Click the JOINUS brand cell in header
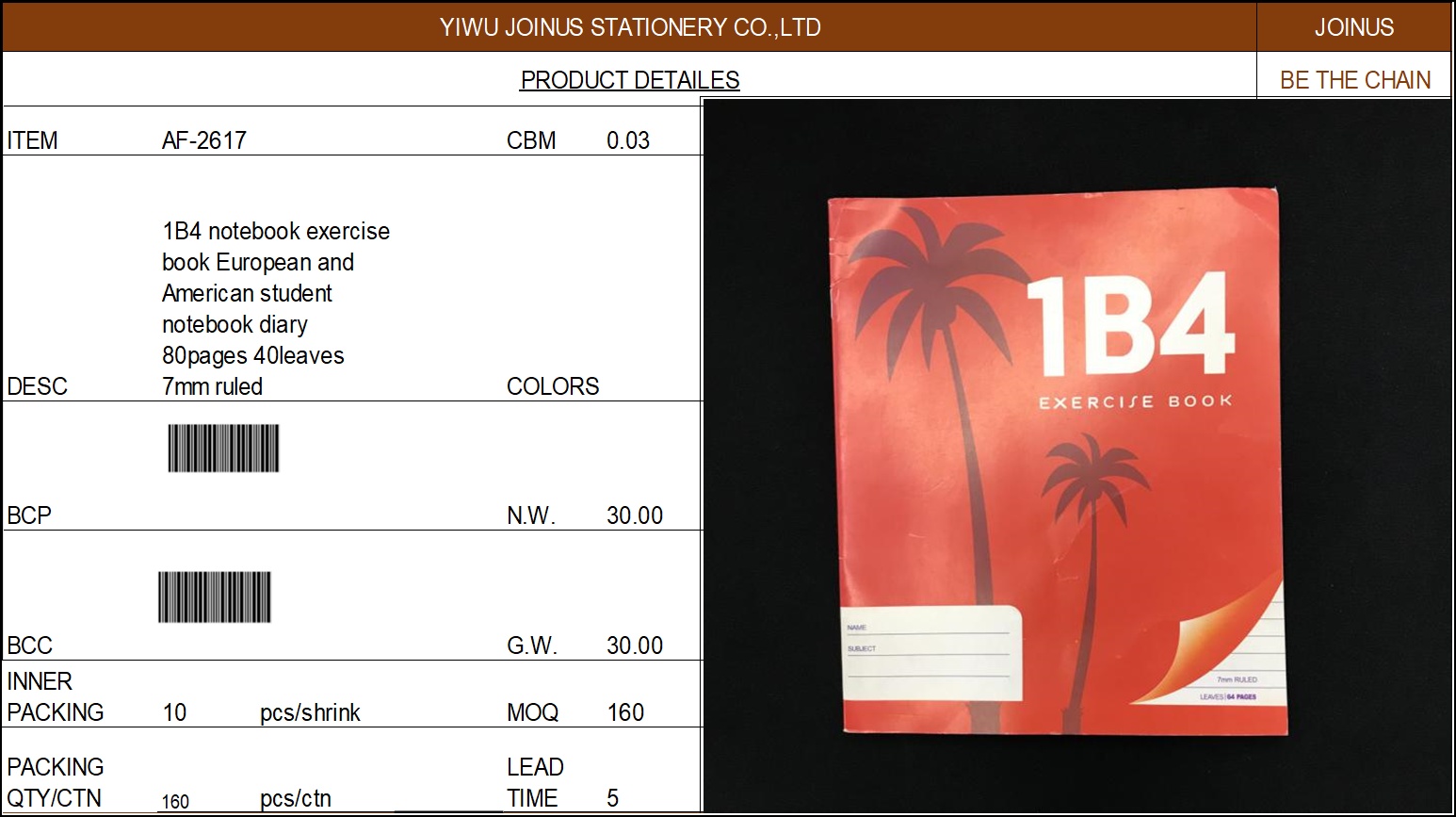 [1353, 27]
